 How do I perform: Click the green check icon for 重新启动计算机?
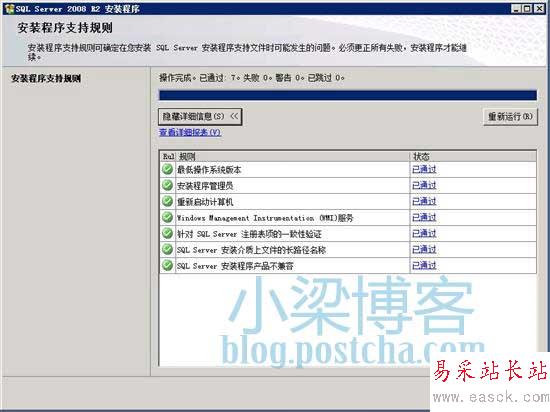(x=167, y=202)
